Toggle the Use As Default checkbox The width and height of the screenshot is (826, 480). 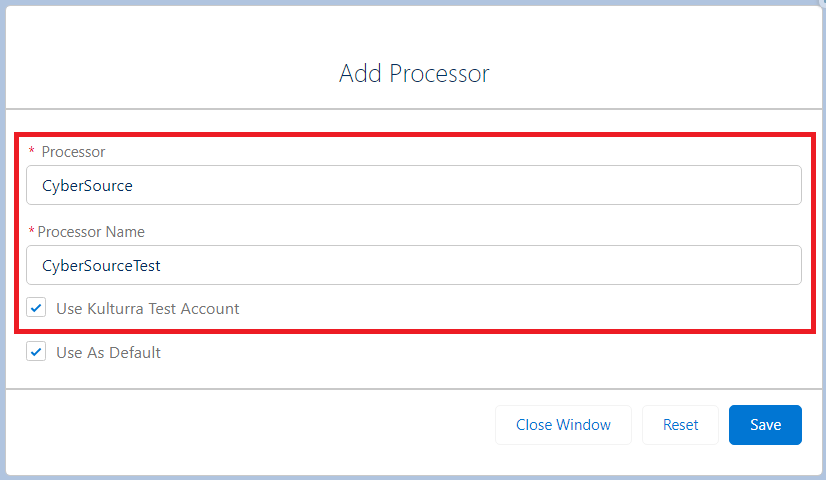pos(36,352)
